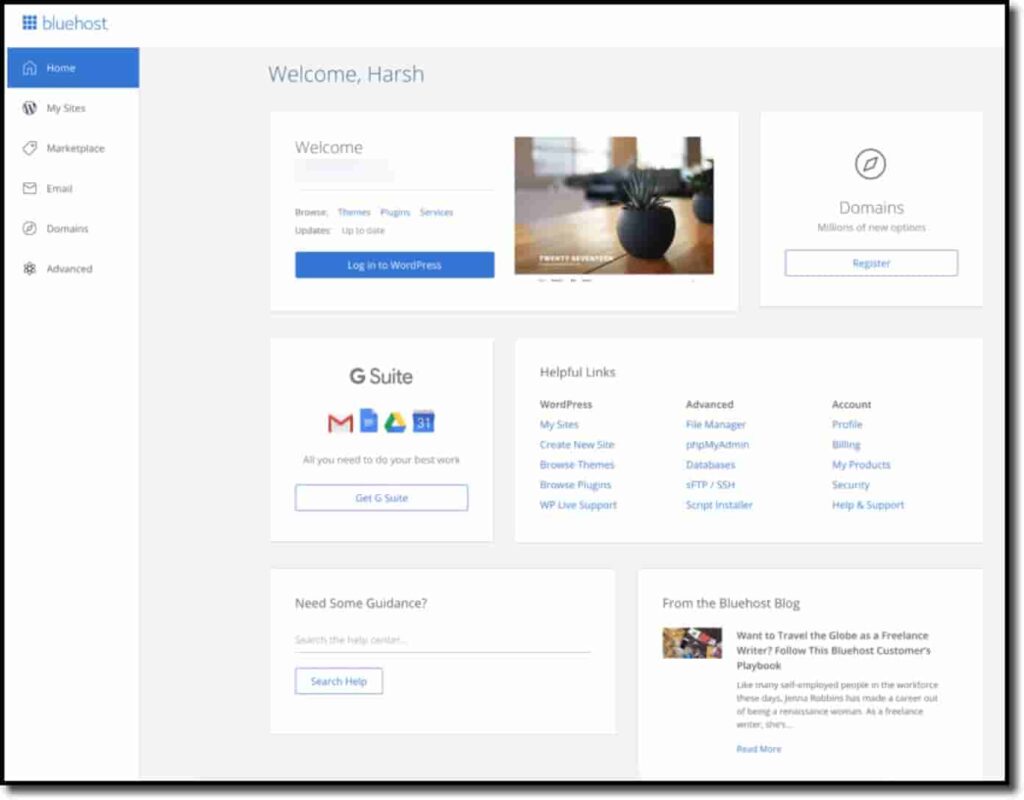Click the Google Calendar icon in G Suite card

click(x=424, y=421)
